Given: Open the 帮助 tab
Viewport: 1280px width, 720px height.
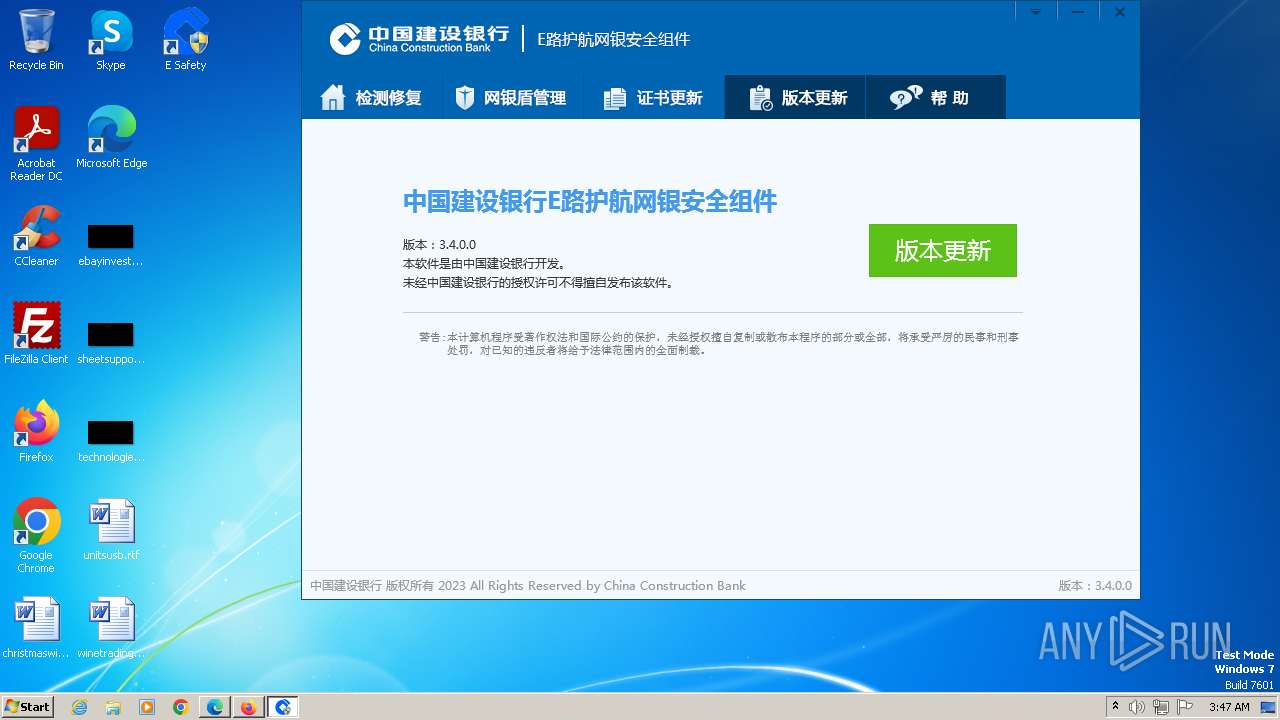Looking at the screenshot, I should click(x=935, y=98).
